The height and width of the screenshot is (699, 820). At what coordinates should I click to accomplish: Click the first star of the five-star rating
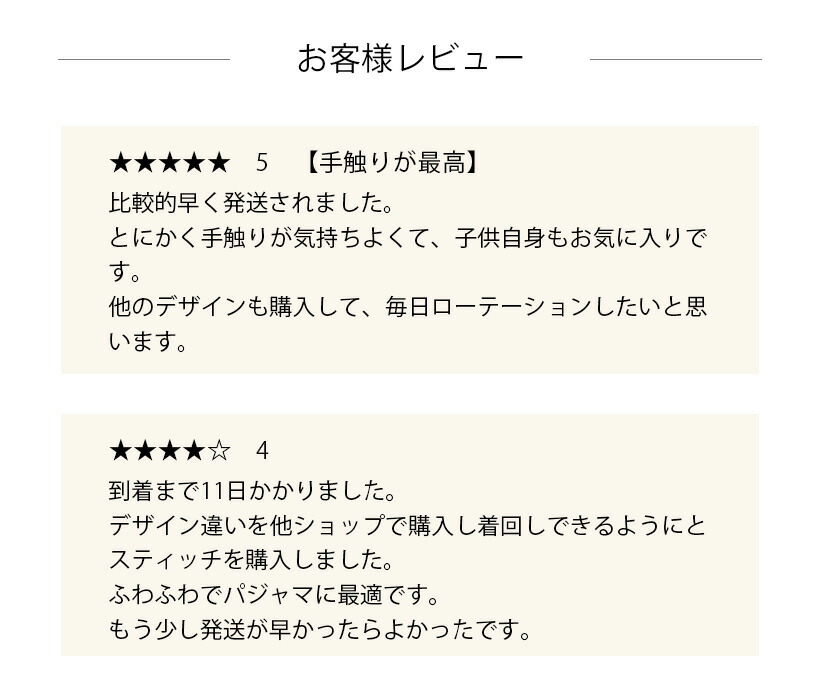(x=121, y=163)
